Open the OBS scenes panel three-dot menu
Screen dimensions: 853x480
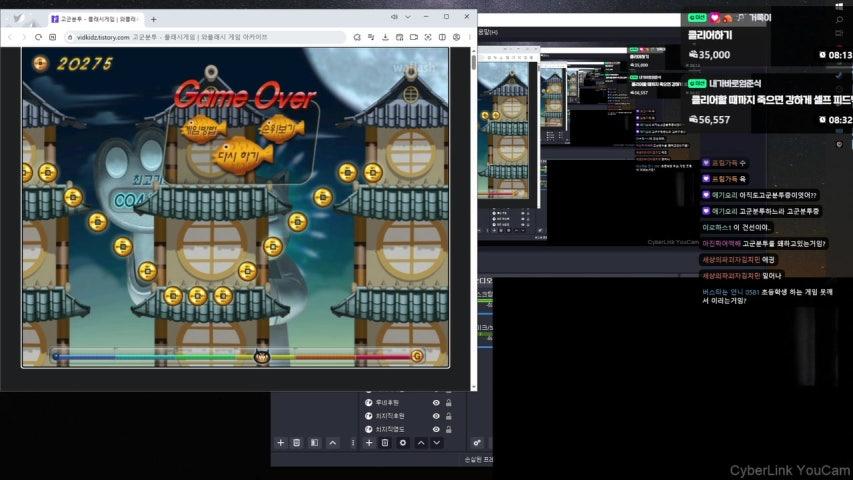tap(353, 443)
